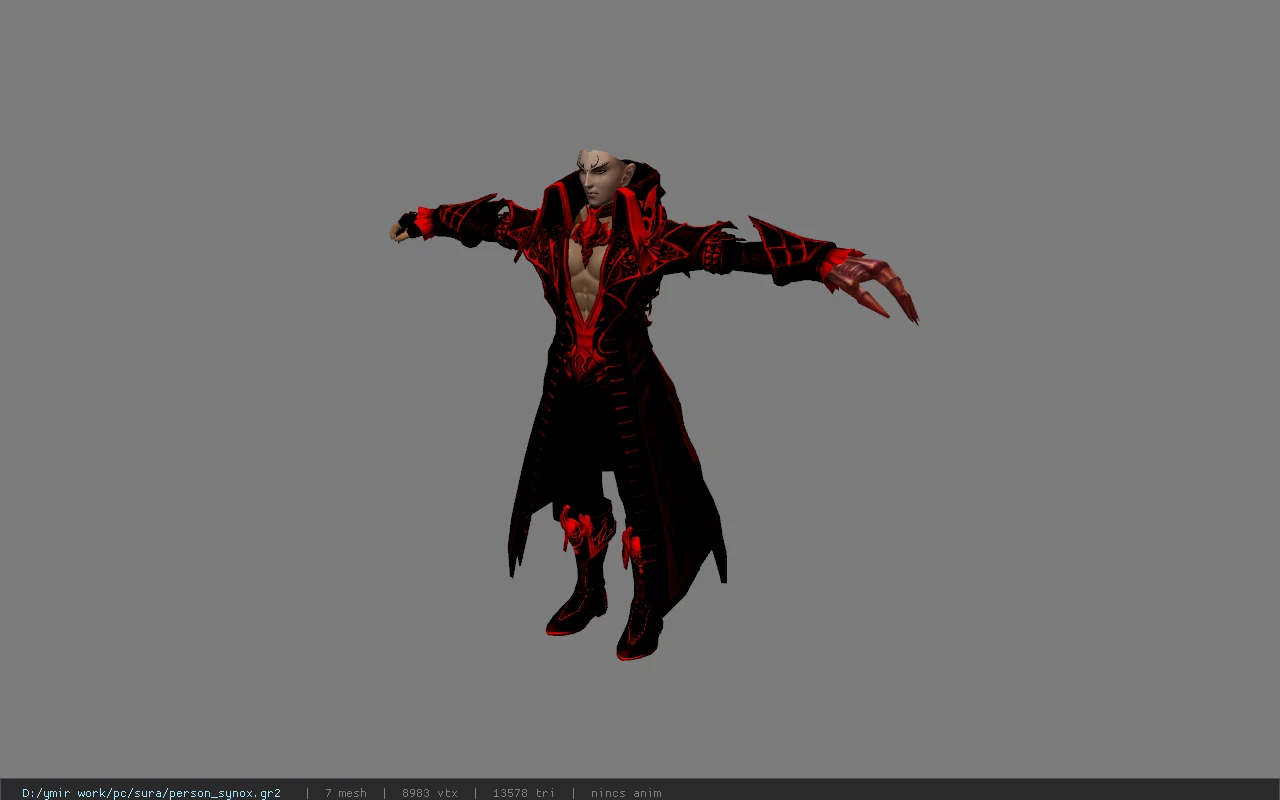Click the "7 mesh" status entry
The width and height of the screenshot is (1280, 800).
pos(345,793)
